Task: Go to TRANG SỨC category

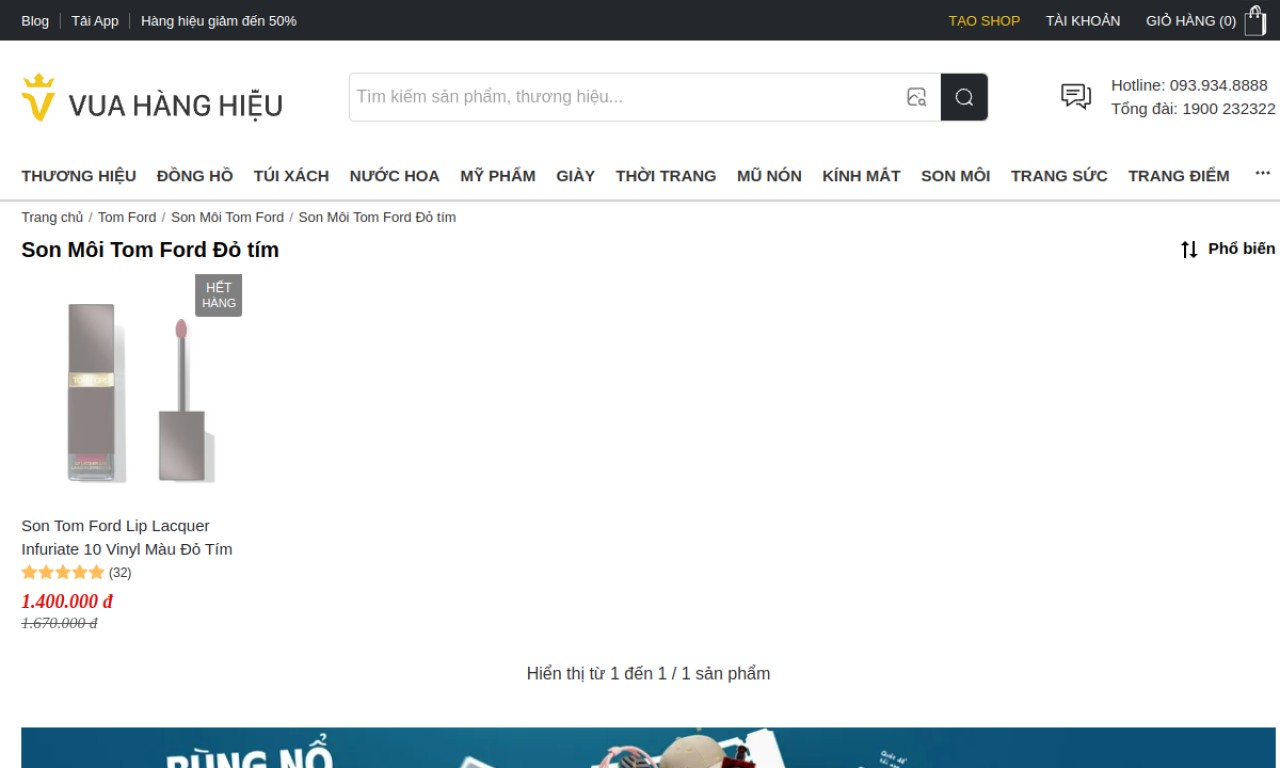Action: pos(1059,176)
